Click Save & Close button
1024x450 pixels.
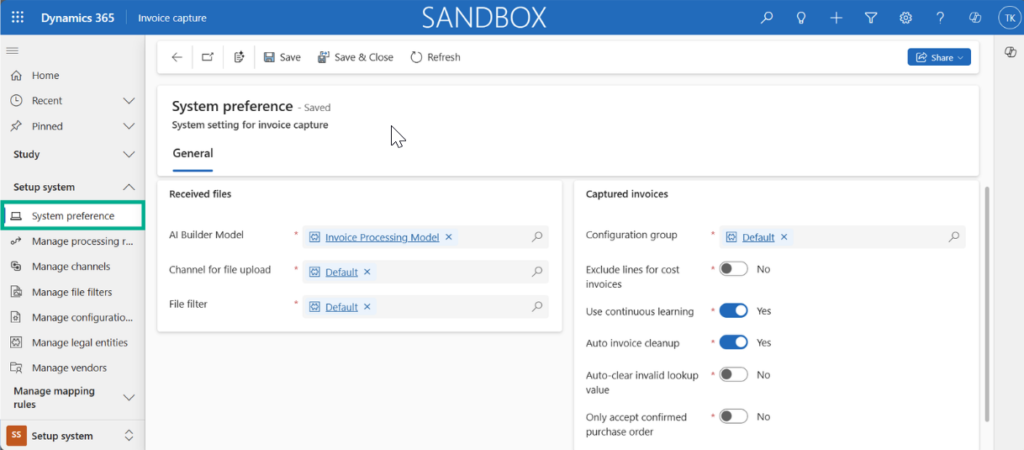click(x=355, y=57)
